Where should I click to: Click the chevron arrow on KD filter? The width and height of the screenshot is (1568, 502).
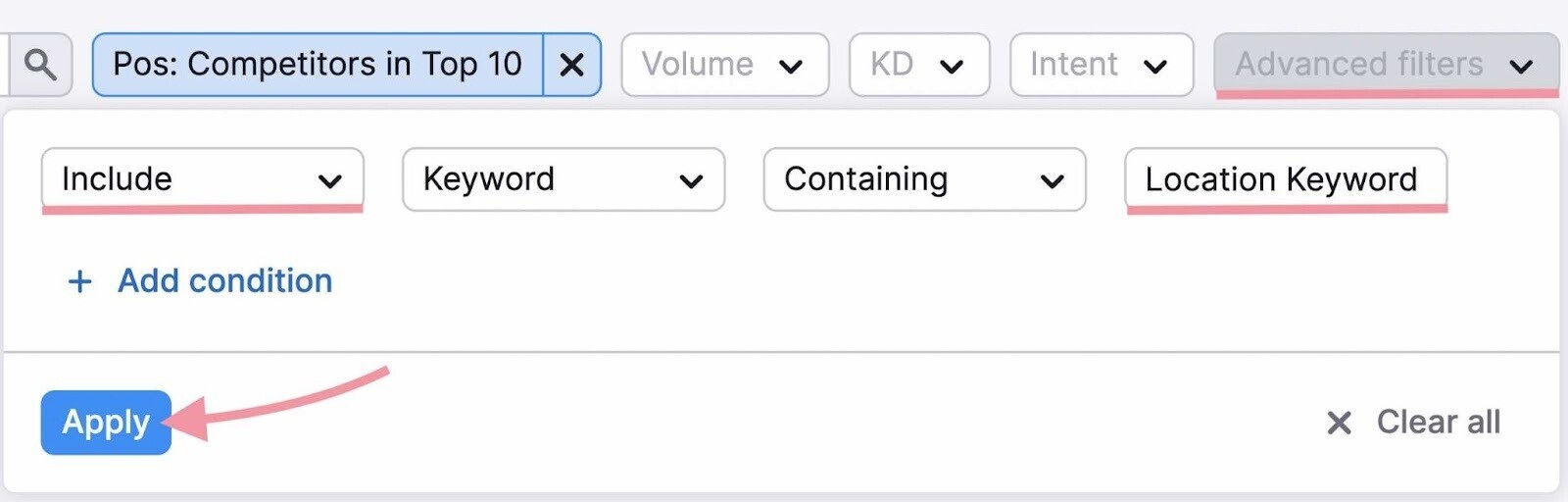tap(951, 66)
